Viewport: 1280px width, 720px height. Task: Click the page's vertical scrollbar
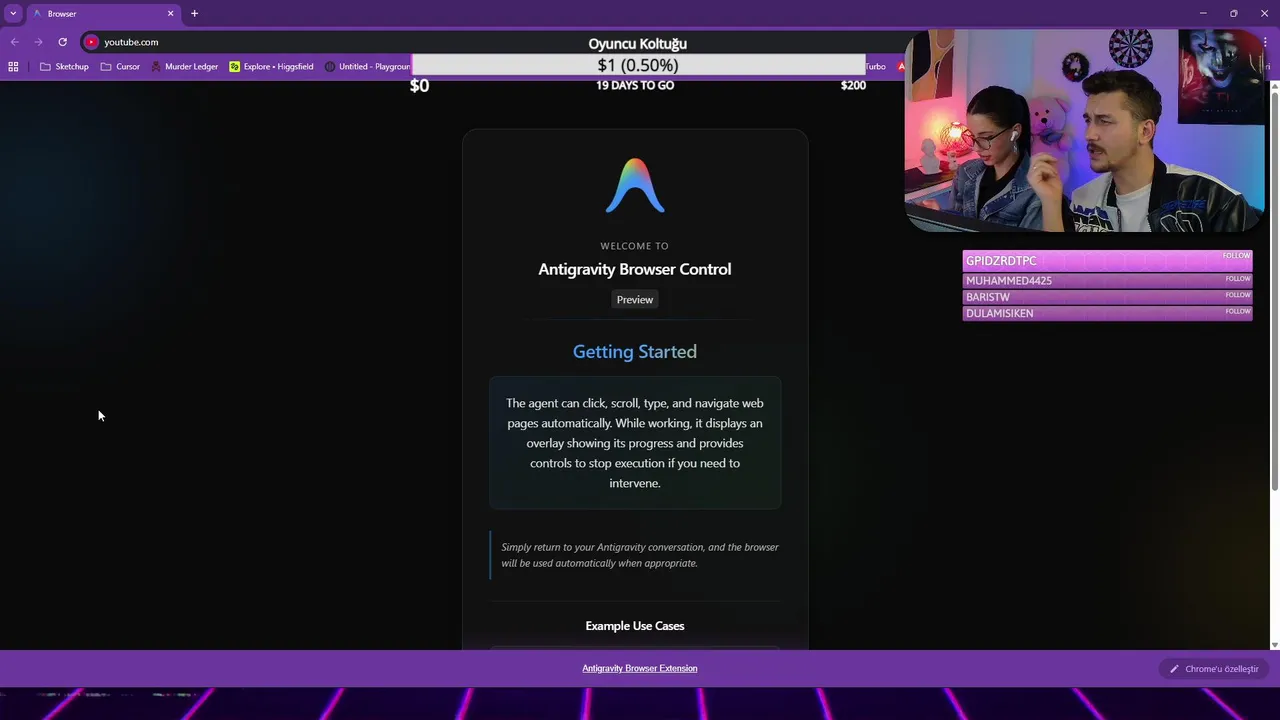pos(1274,290)
